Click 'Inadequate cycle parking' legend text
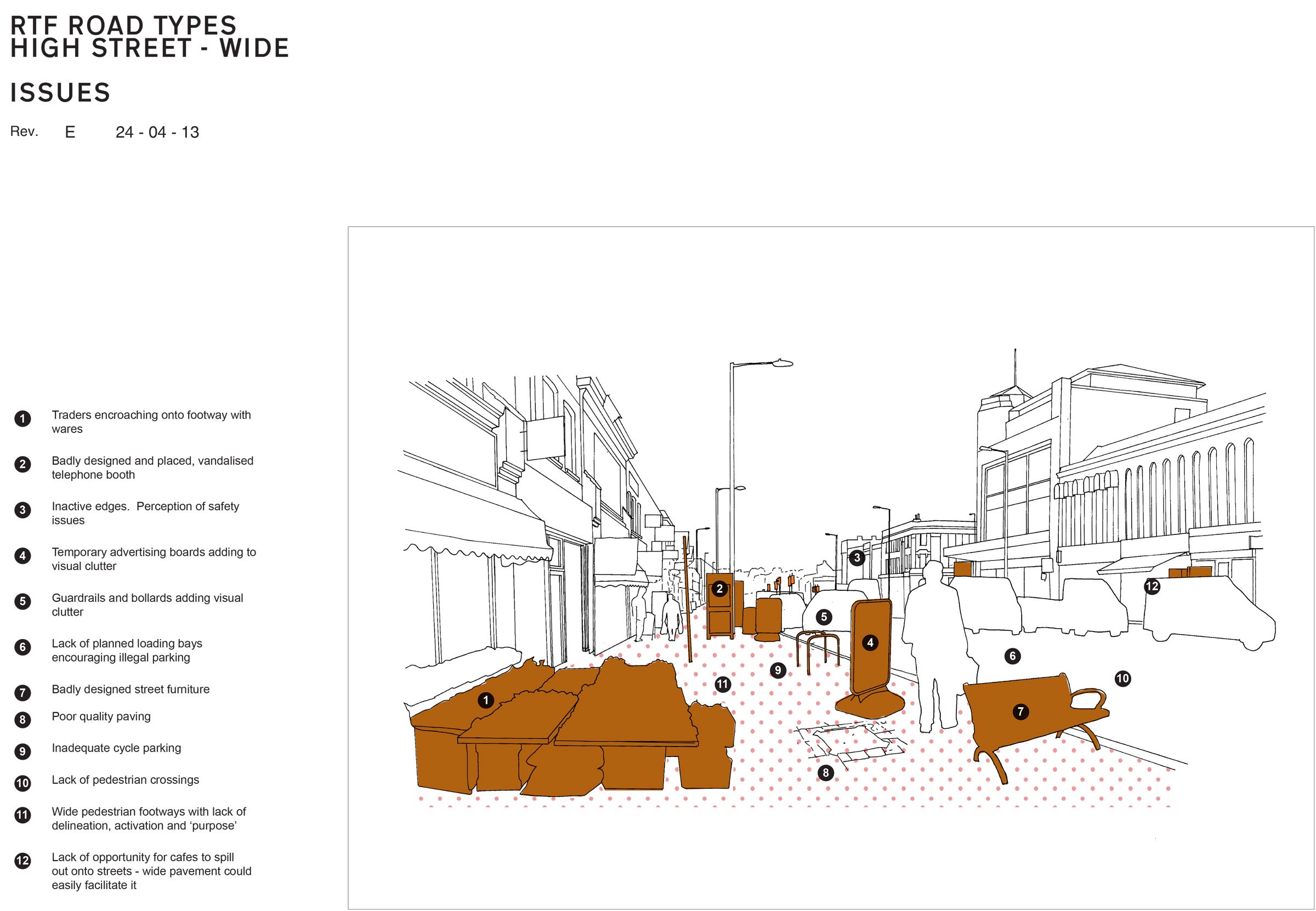 (x=116, y=748)
